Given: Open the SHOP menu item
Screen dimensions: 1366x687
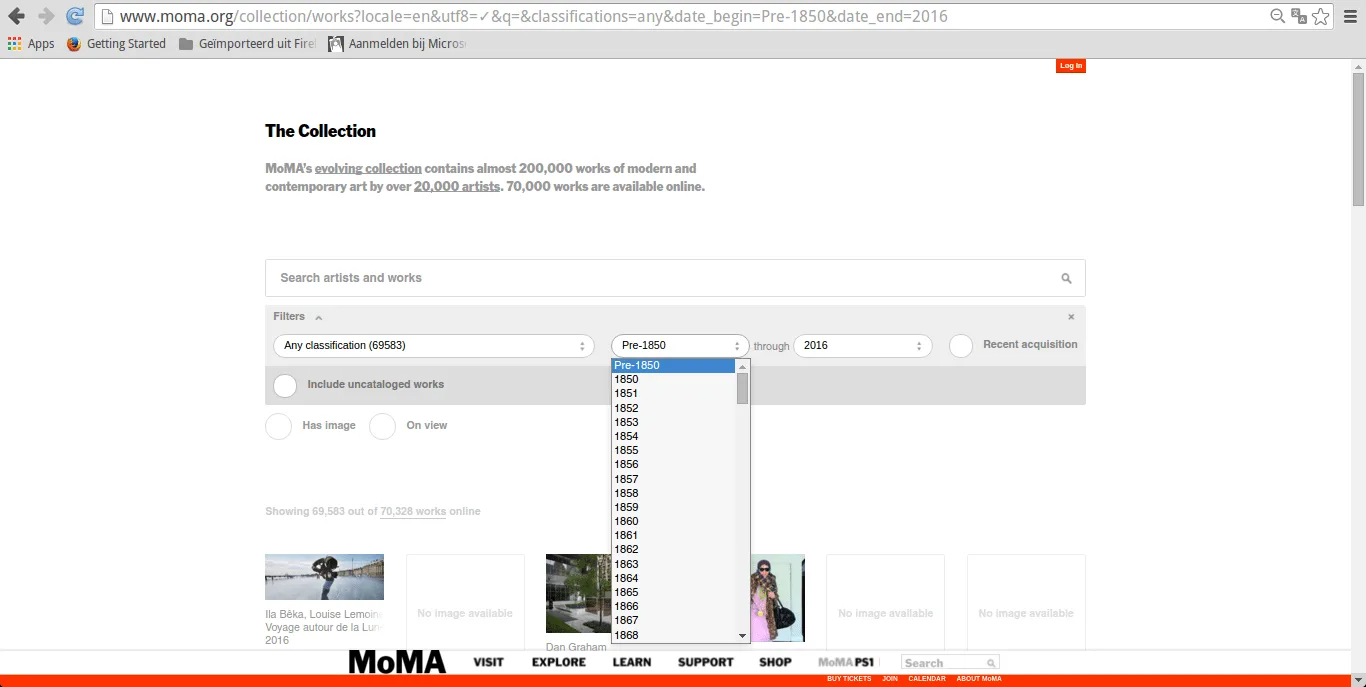Looking at the screenshot, I should pyautogui.click(x=775, y=662).
